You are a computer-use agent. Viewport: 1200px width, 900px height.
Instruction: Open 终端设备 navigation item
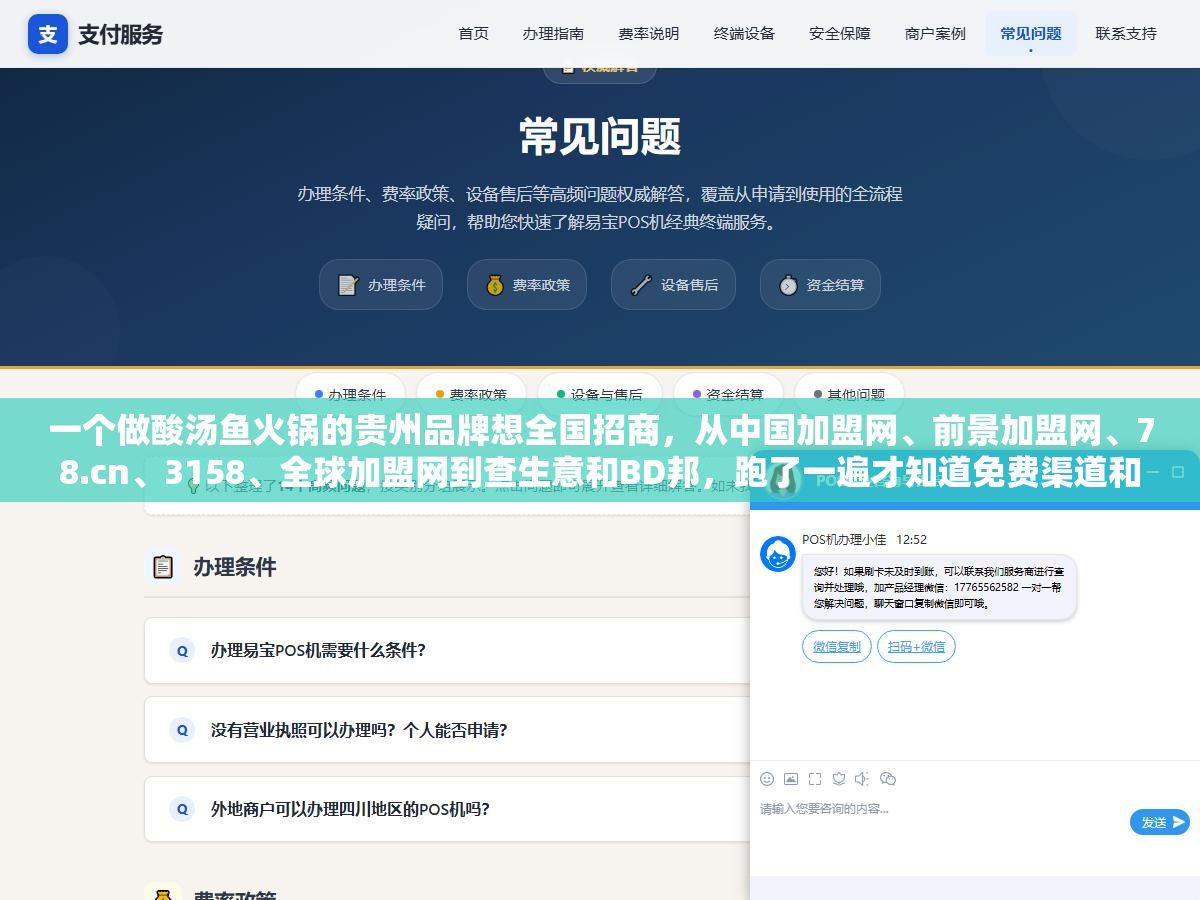(744, 33)
